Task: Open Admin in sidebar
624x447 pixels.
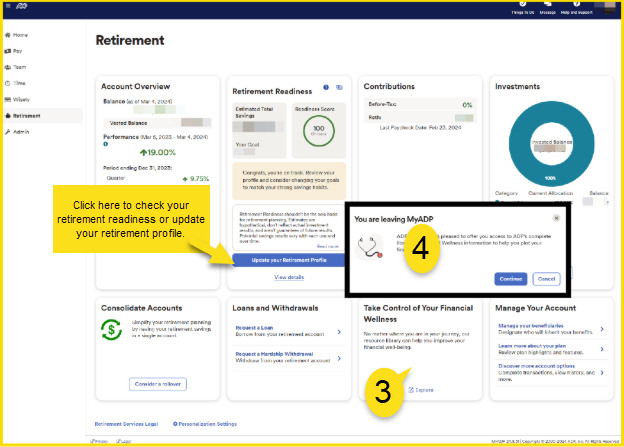Action: click(17, 132)
